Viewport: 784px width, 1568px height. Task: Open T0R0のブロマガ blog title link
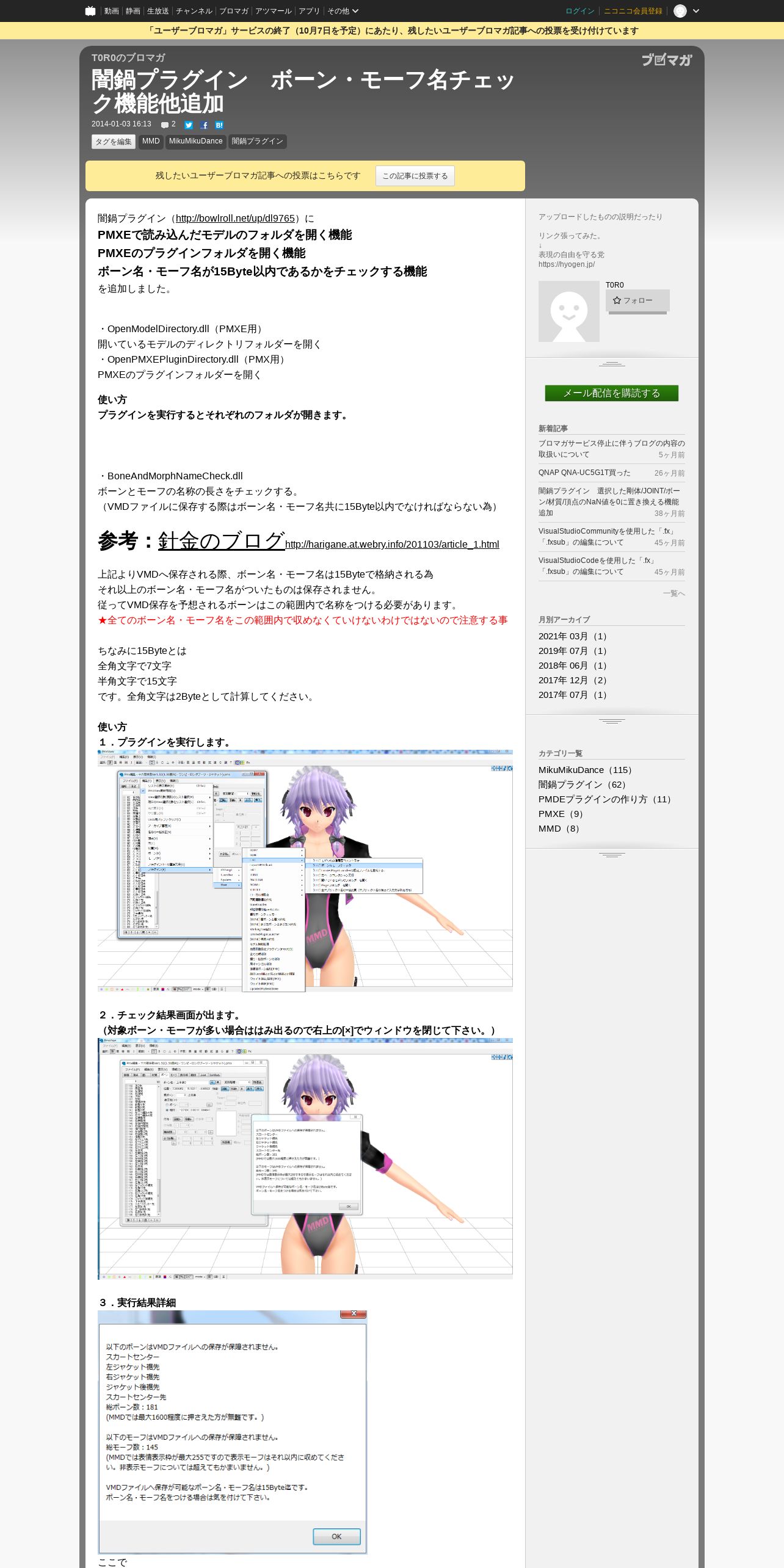128,58
